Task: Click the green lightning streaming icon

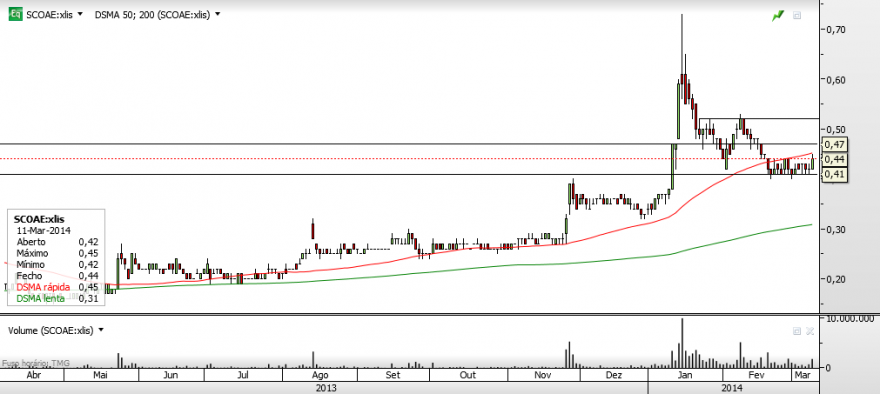Action: tap(778, 16)
